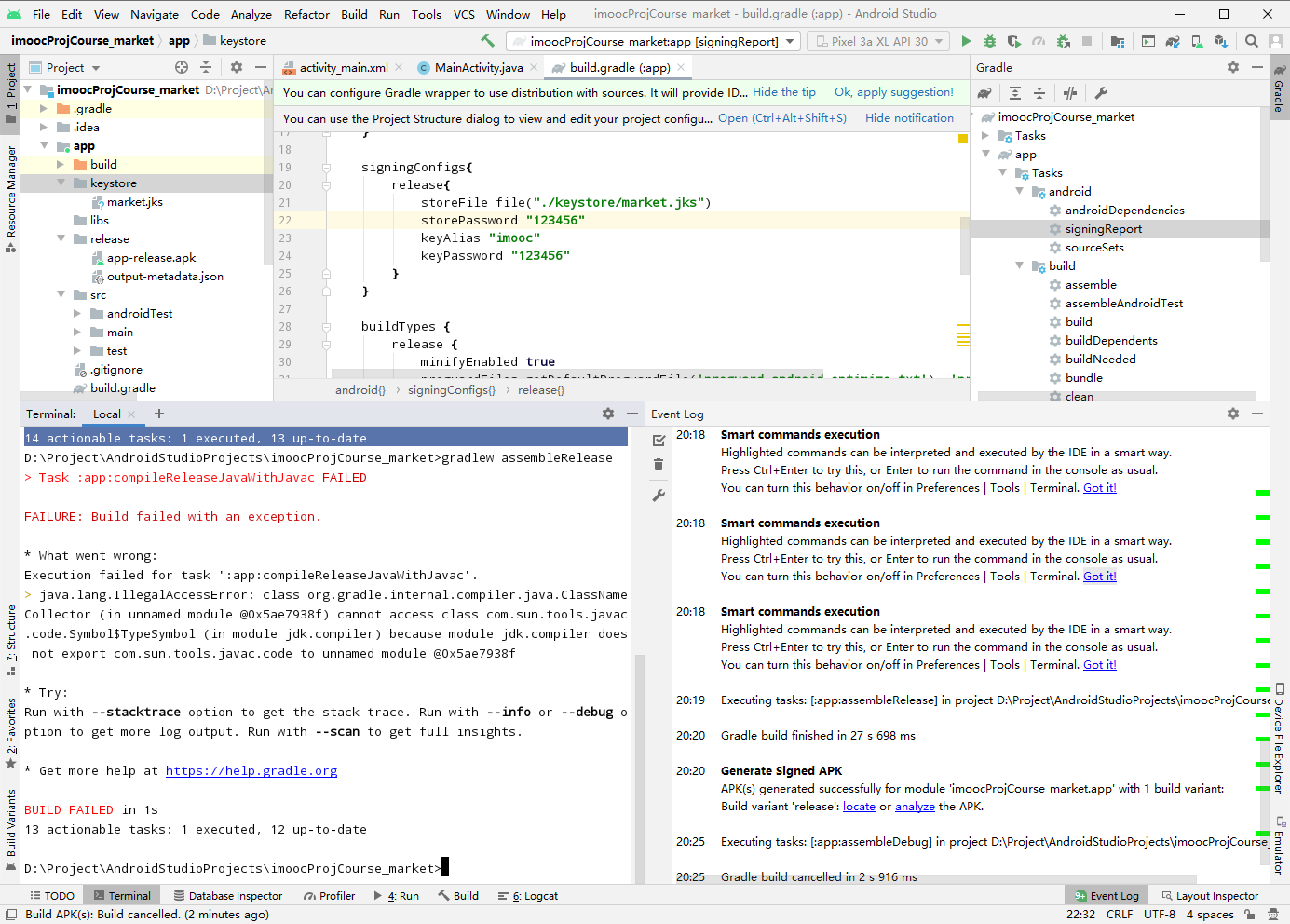The image size is (1290, 924).
Task: Click 'locate' link in Generate Signed APK
Action: point(859,807)
